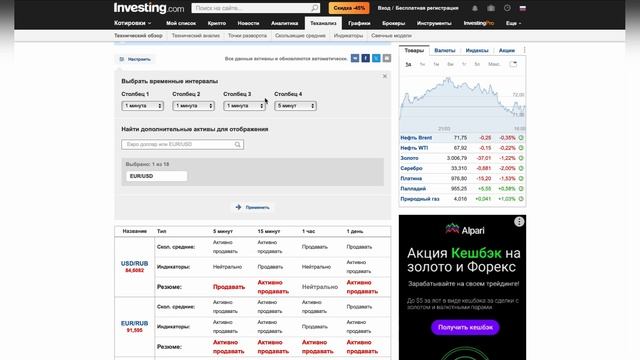Image resolution: width=640 pixels, height=360 pixels.
Task: Open the Золото link
Action: pos(409,158)
